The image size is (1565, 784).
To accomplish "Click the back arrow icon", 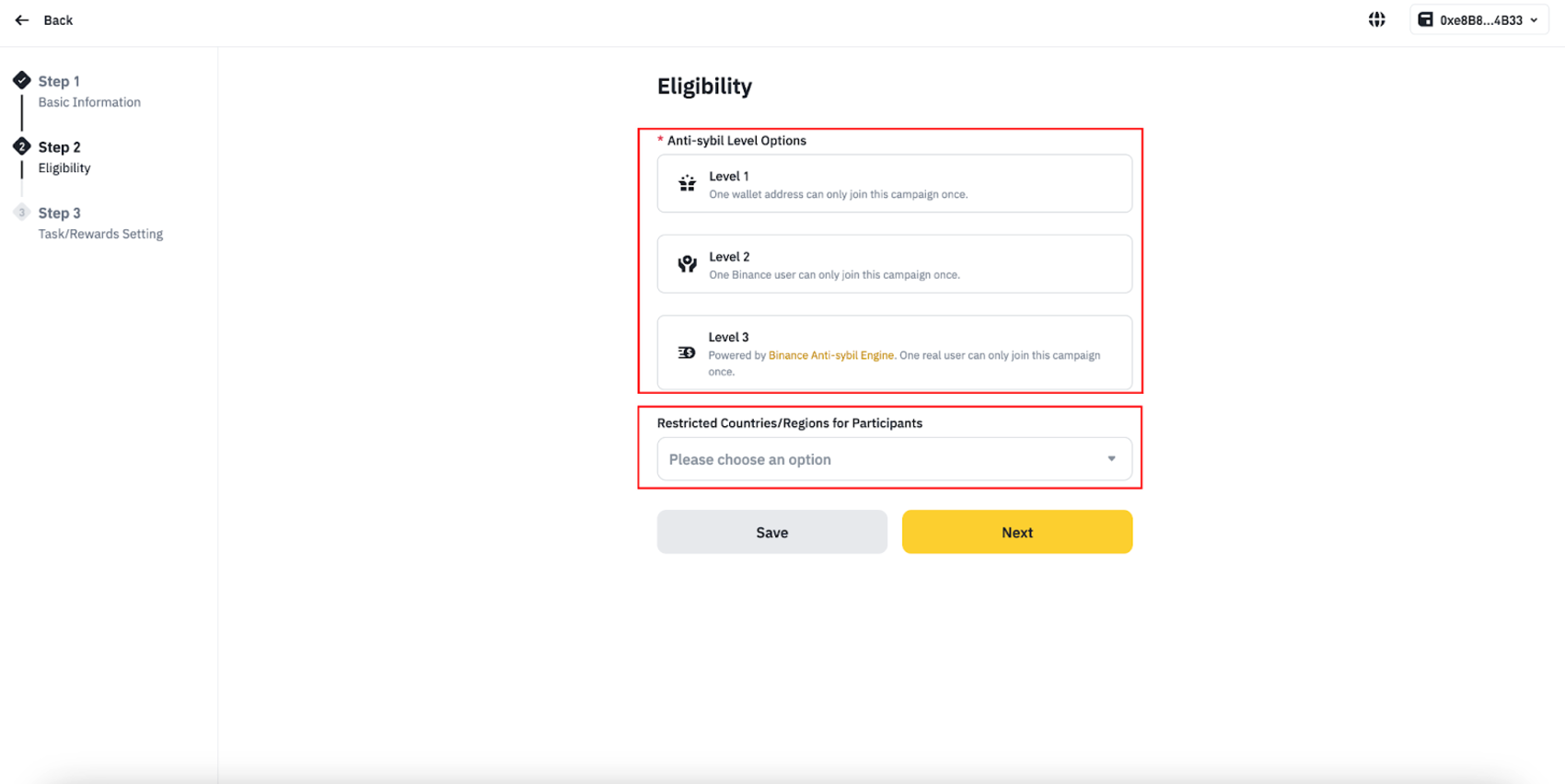I will (x=22, y=20).
